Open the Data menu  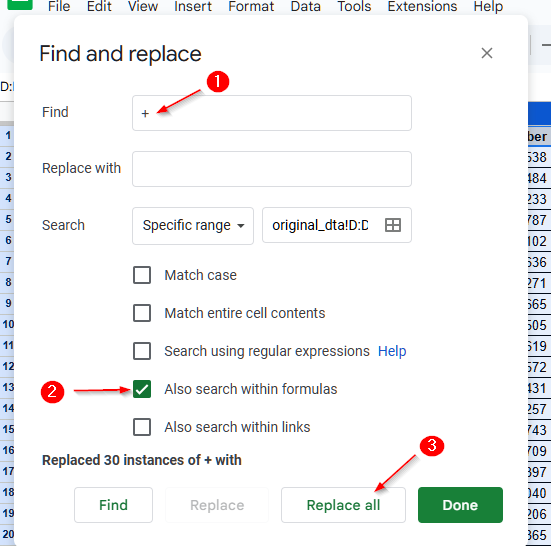tap(305, 6)
